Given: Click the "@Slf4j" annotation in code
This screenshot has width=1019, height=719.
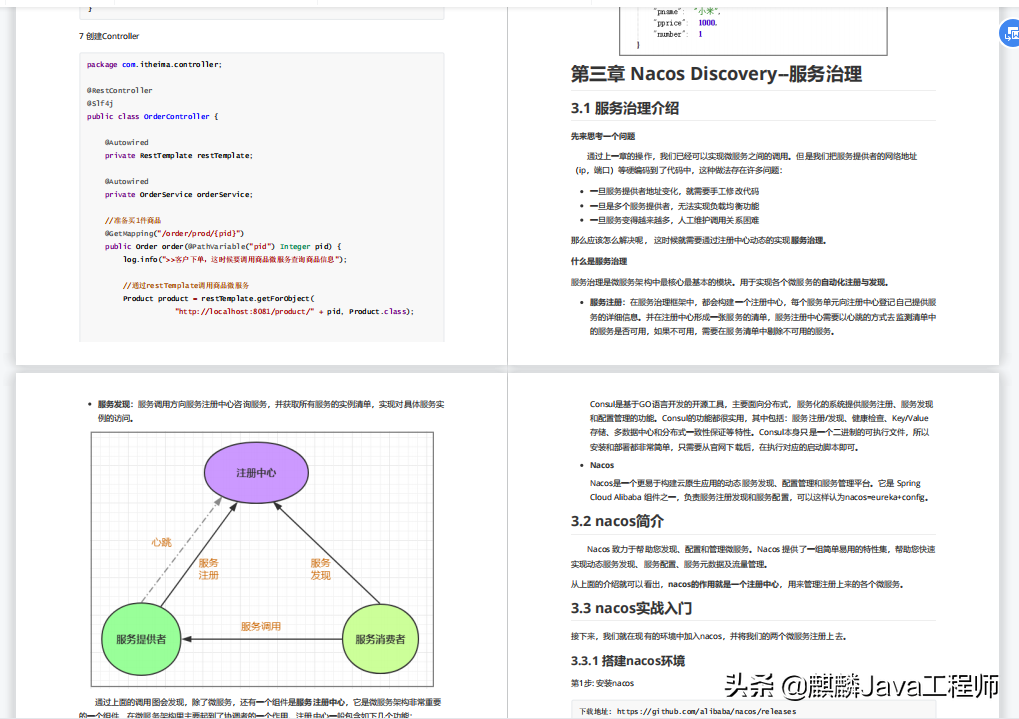Looking at the screenshot, I should pyautogui.click(x=100, y=103).
